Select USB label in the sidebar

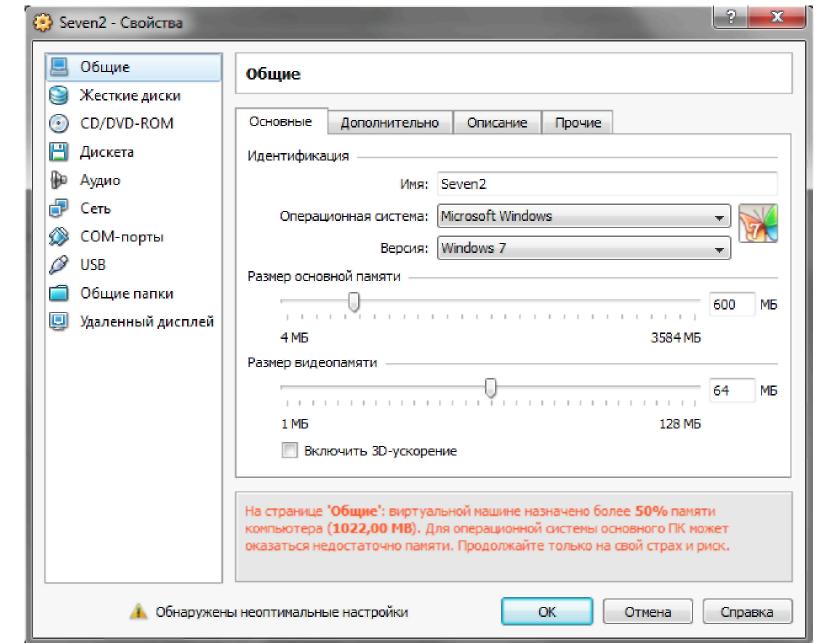pos(93,265)
